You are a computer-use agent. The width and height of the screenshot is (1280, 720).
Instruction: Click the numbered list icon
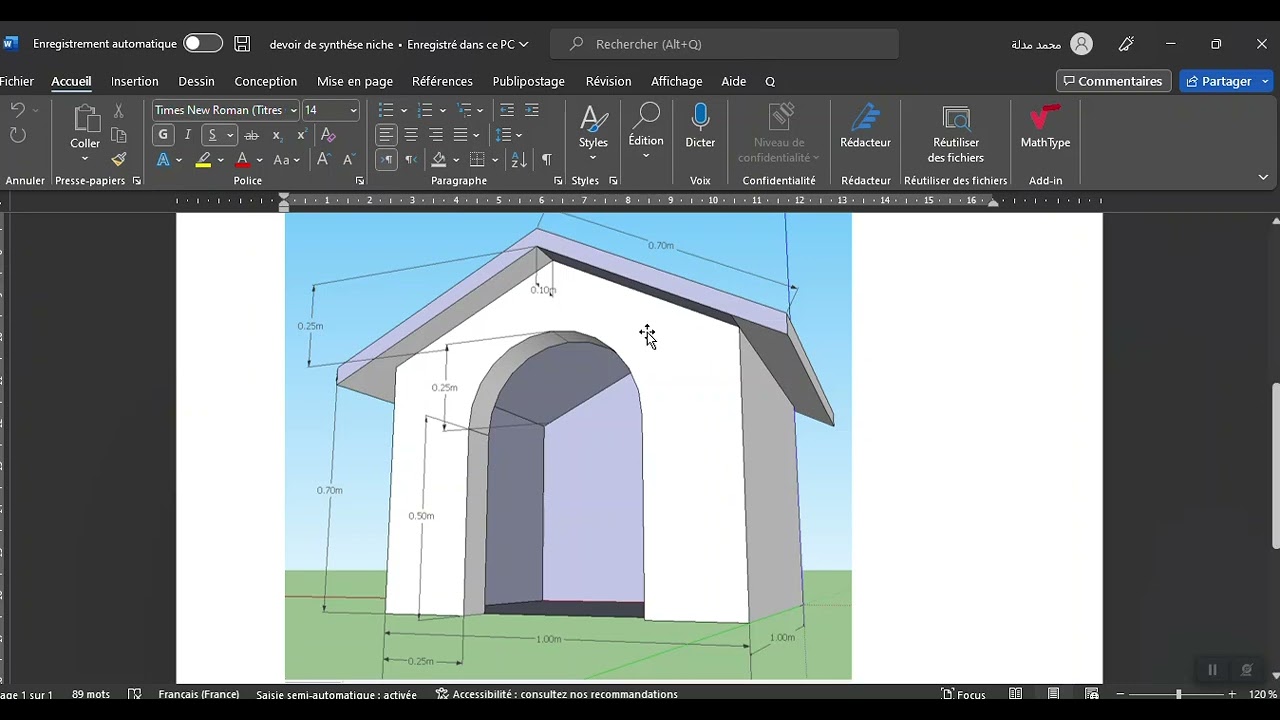pyautogui.click(x=425, y=110)
